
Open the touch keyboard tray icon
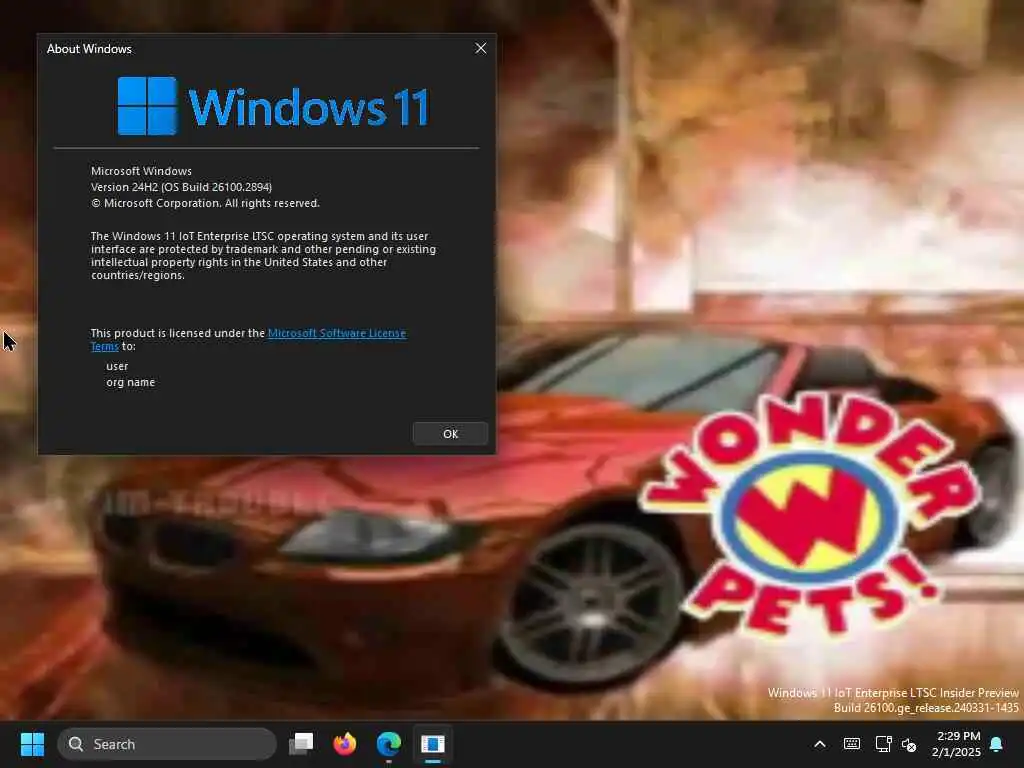pos(852,744)
